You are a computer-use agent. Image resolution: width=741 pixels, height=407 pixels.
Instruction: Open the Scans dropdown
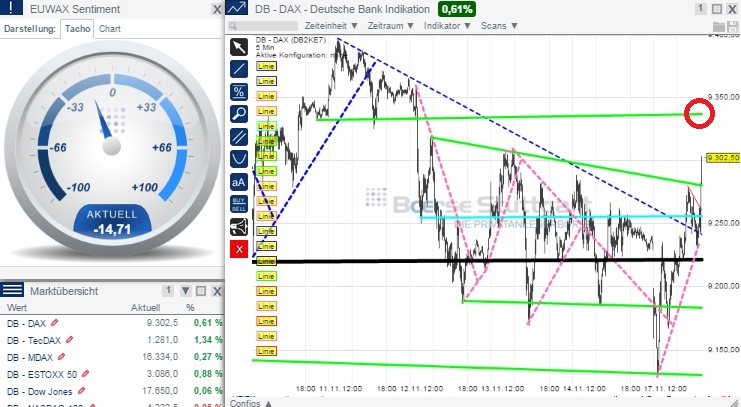[499, 26]
